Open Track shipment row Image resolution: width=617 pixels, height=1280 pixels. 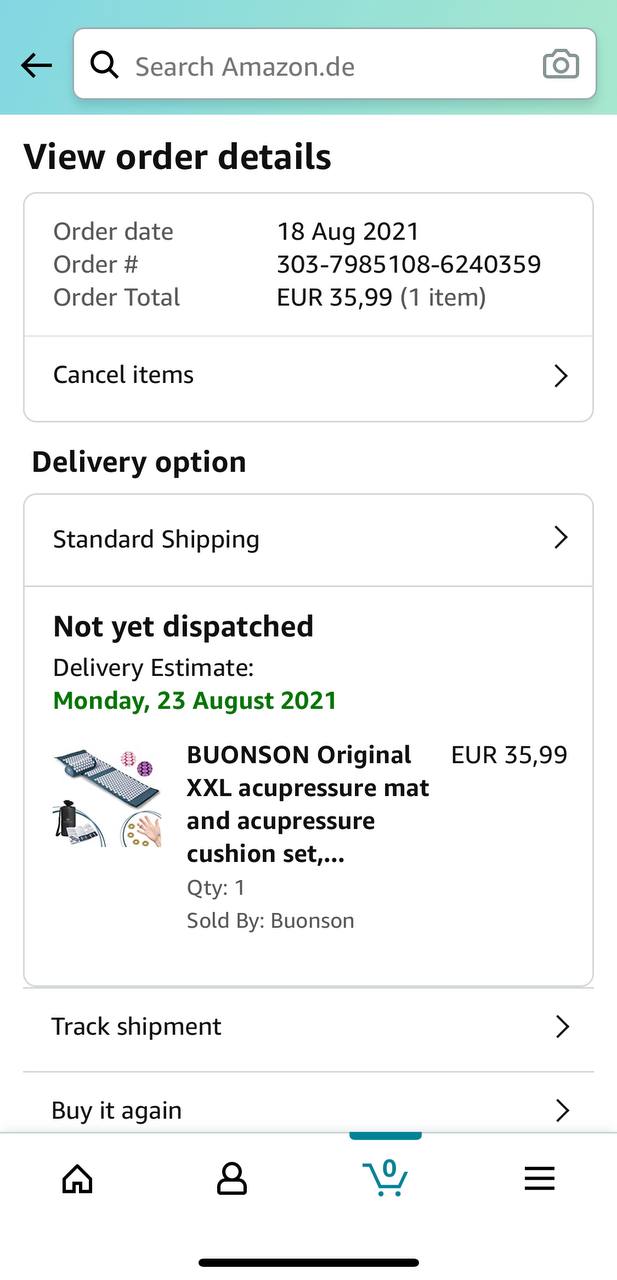click(308, 1027)
